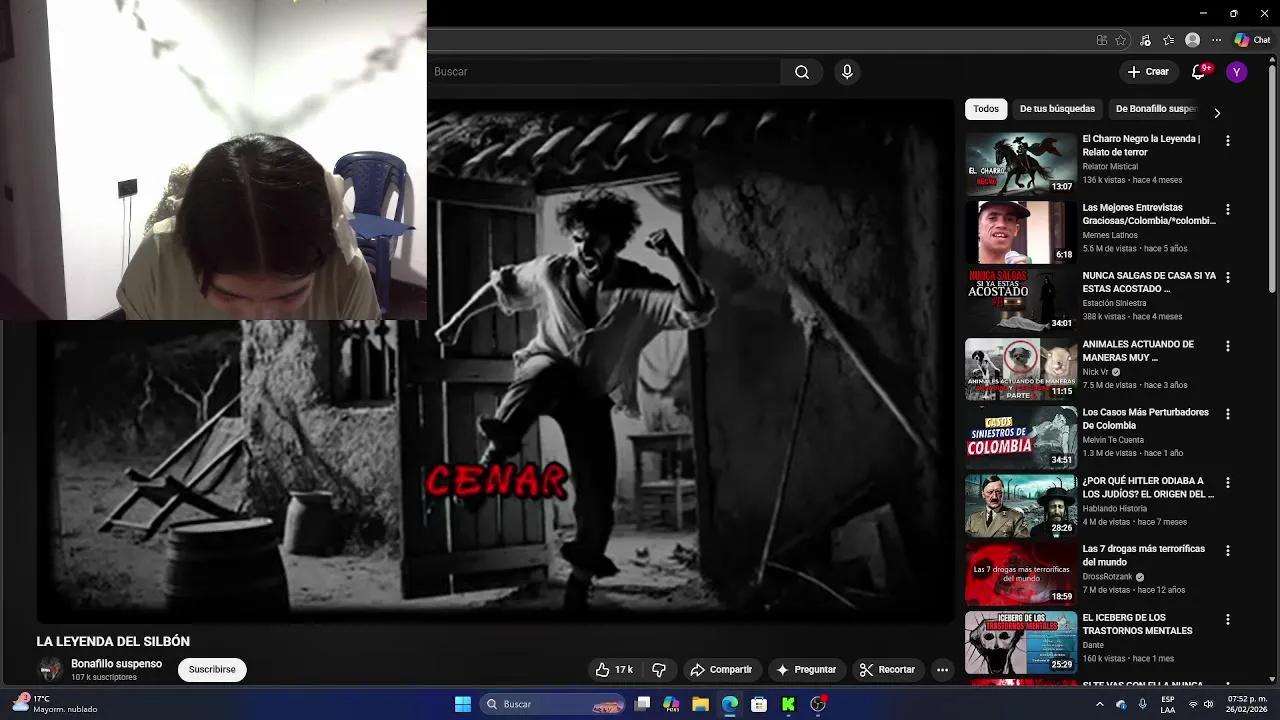Show hidden system tray icons chevron
Screen dimensions: 1280x720
(1100, 704)
